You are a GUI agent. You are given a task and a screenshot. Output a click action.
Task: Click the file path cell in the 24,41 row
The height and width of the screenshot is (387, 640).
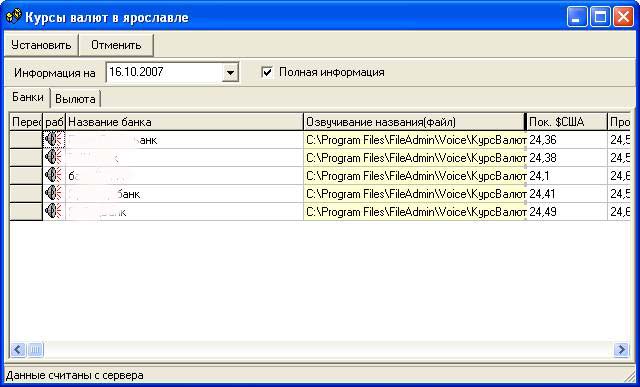415,194
